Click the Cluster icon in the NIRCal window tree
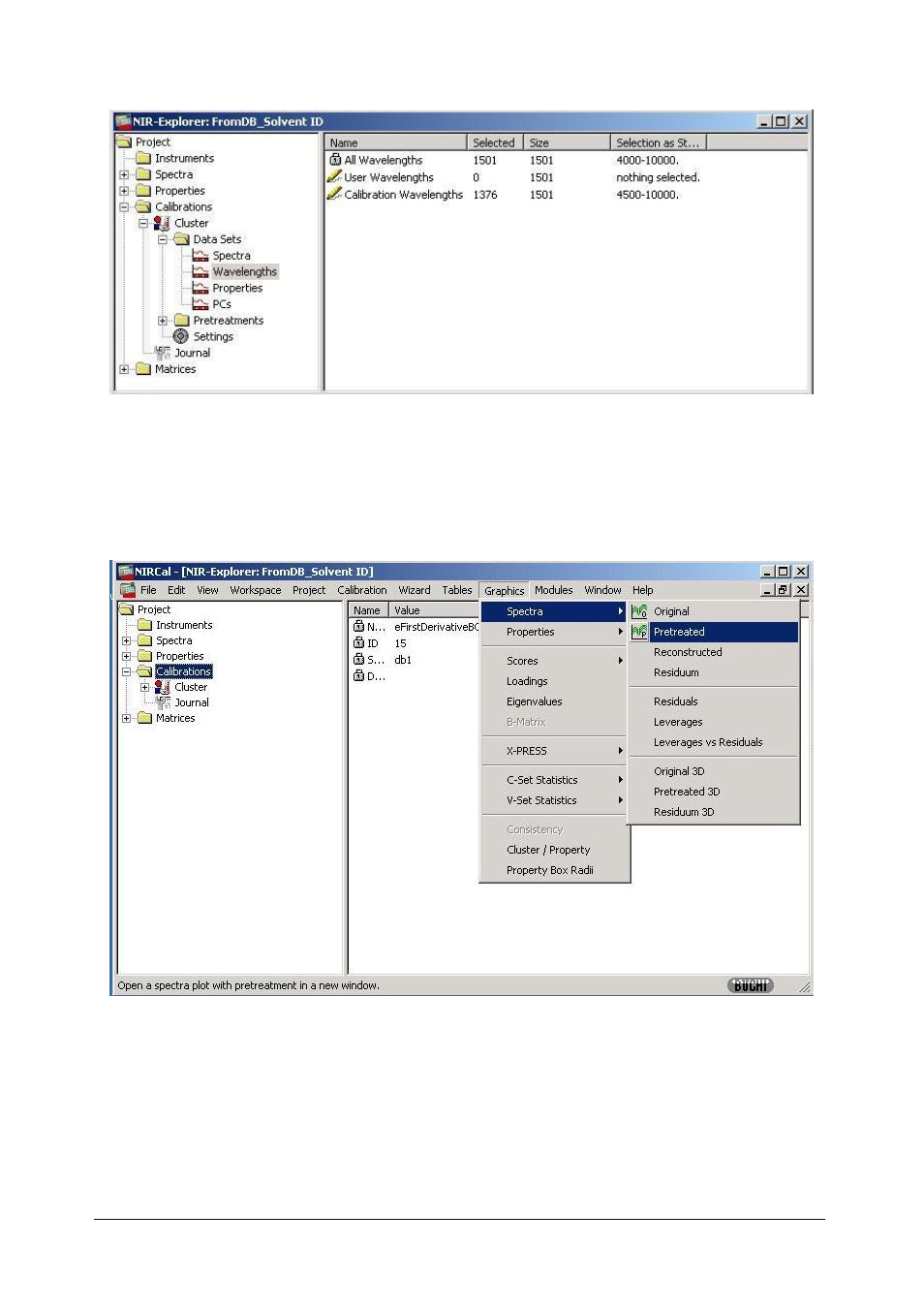Viewport: 924px width, 1308px height. [163, 687]
